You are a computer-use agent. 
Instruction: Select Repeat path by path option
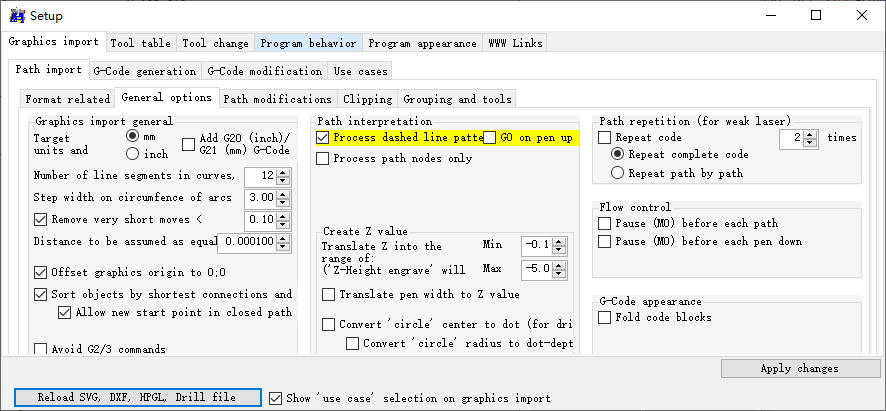(x=618, y=173)
